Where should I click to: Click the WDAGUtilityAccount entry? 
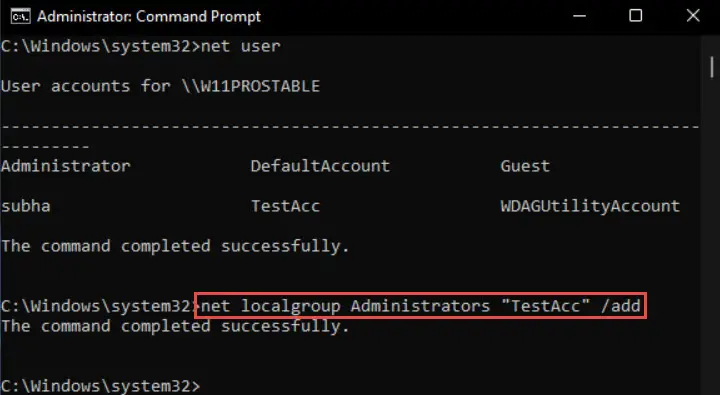tap(590, 206)
